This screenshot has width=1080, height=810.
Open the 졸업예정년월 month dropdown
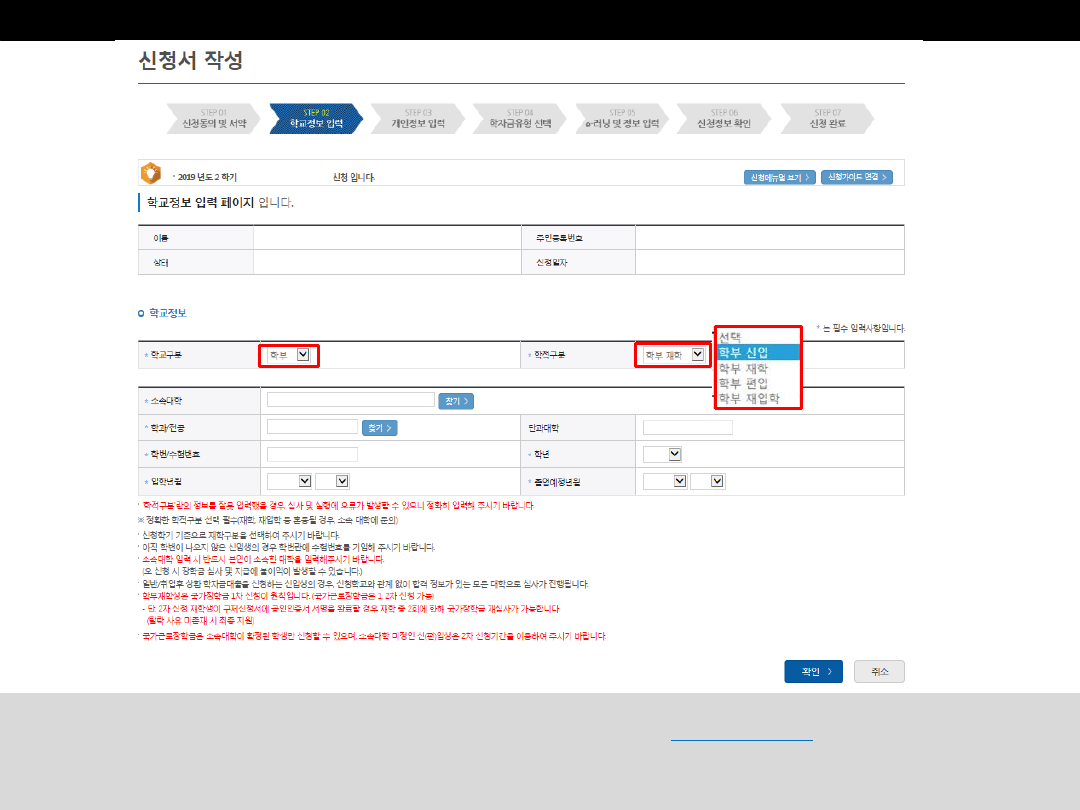coord(706,481)
